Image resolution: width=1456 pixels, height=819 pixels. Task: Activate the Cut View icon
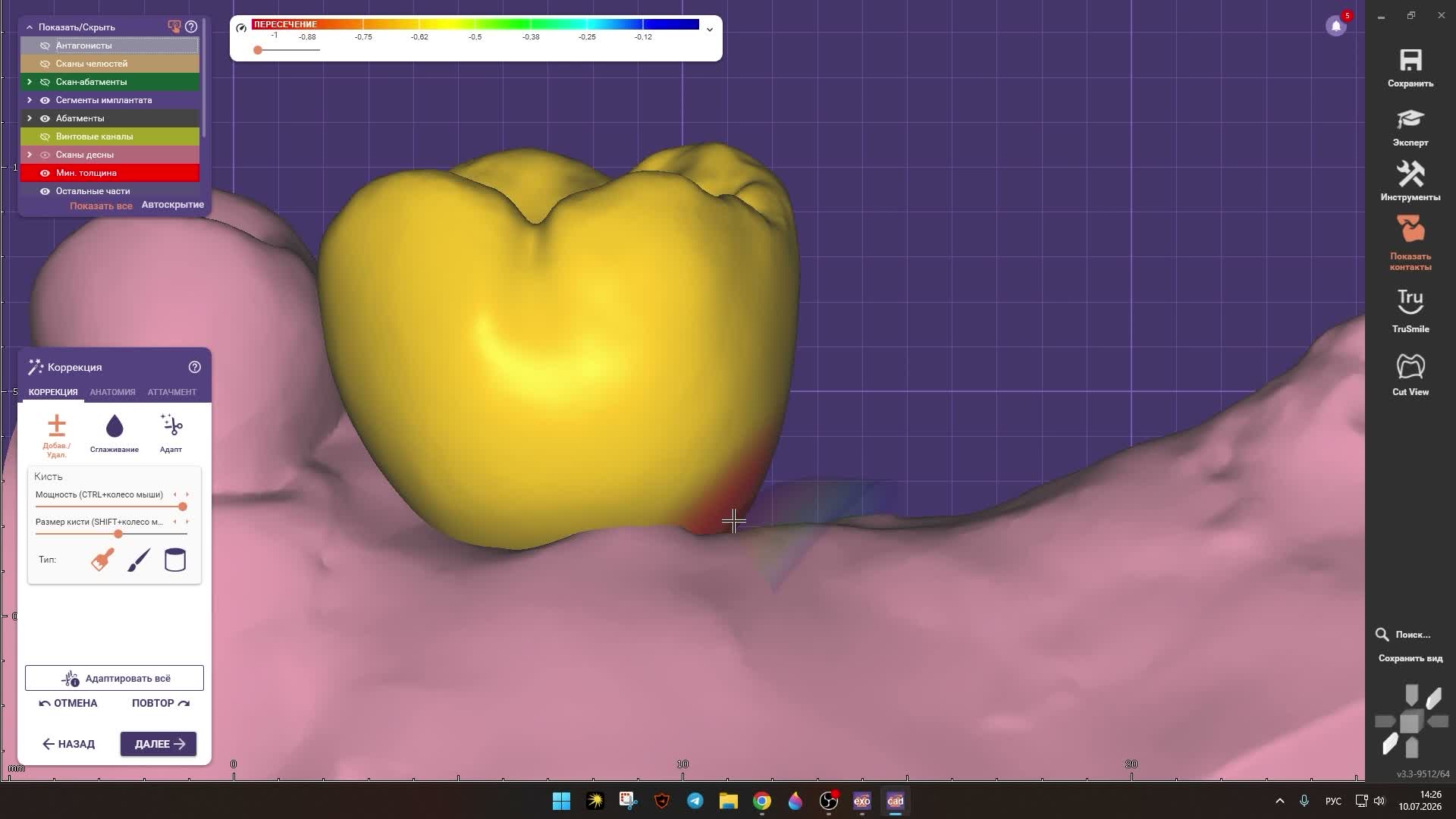(x=1410, y=366)
